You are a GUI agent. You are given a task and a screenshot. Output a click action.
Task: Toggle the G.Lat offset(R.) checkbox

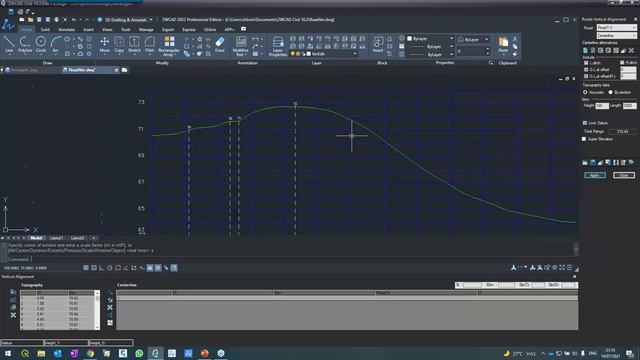click(586, 76)
